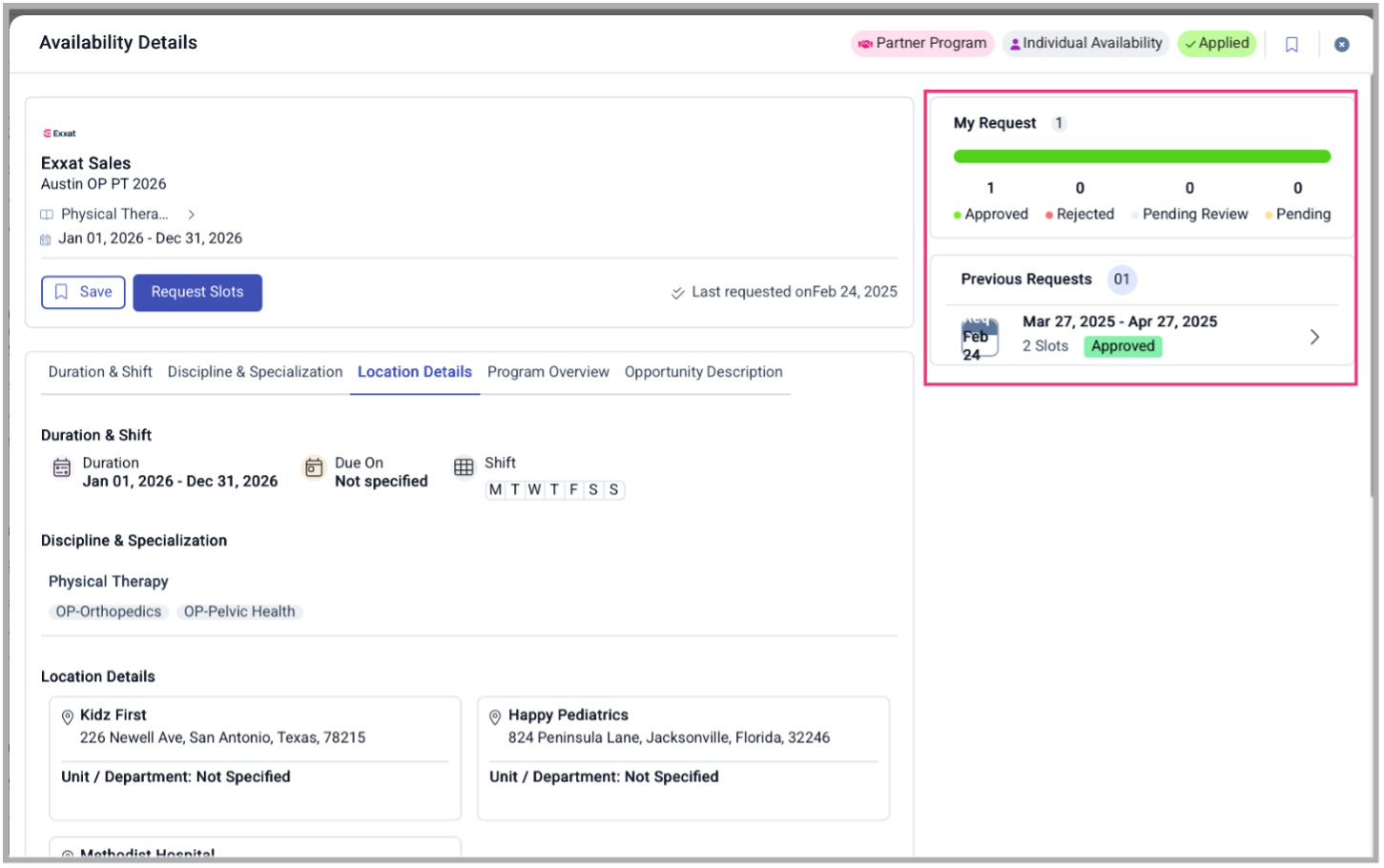Click the calendar icon beside Duration

pyautogui.click(x=62, y=467)
